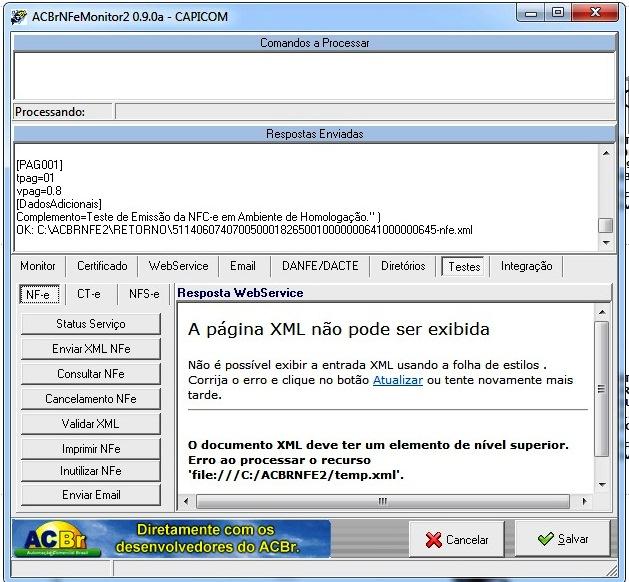Click the ACBr logo banner

pyautogui.click(x=171, y=539)
